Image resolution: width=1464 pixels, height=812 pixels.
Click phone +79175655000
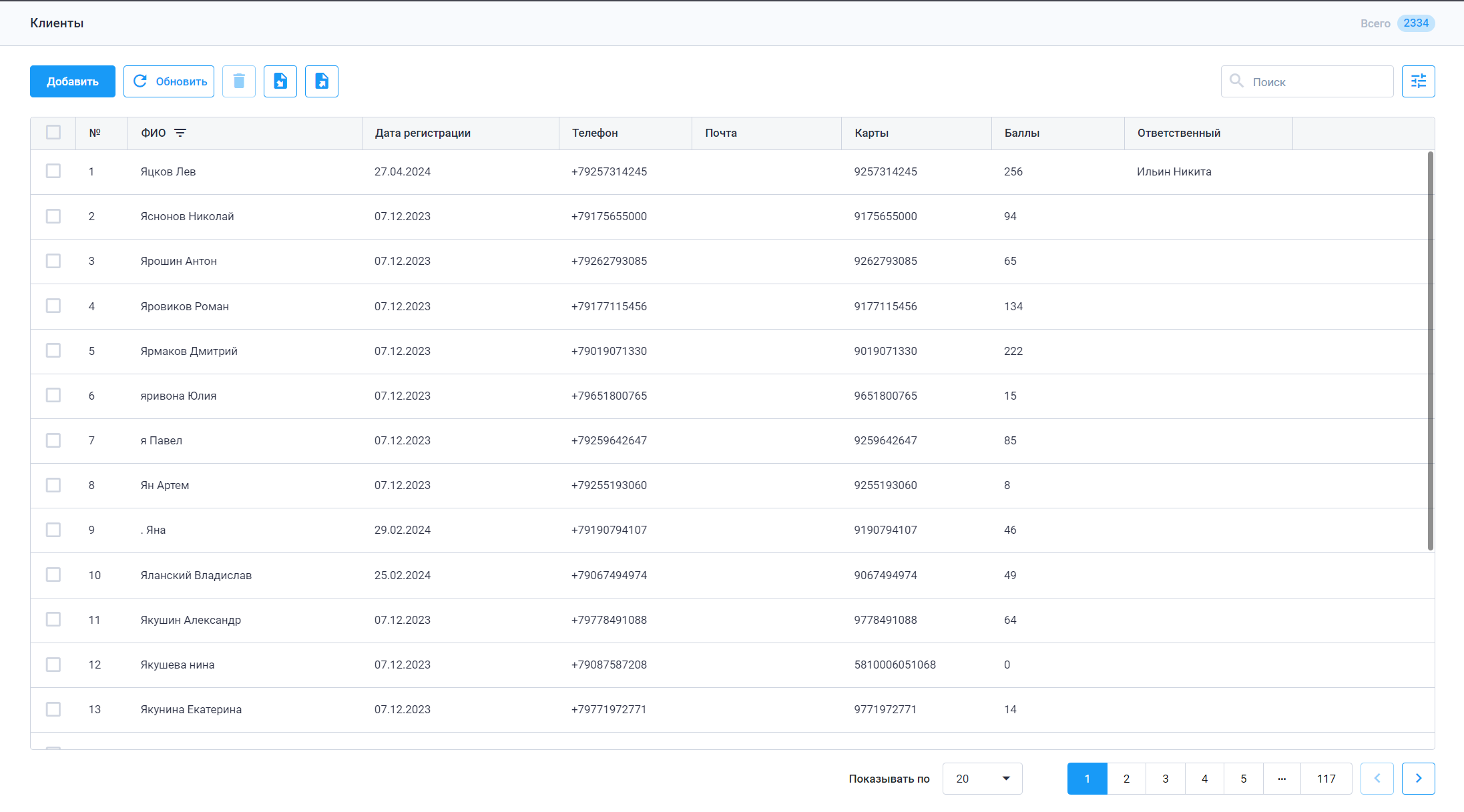609,216
